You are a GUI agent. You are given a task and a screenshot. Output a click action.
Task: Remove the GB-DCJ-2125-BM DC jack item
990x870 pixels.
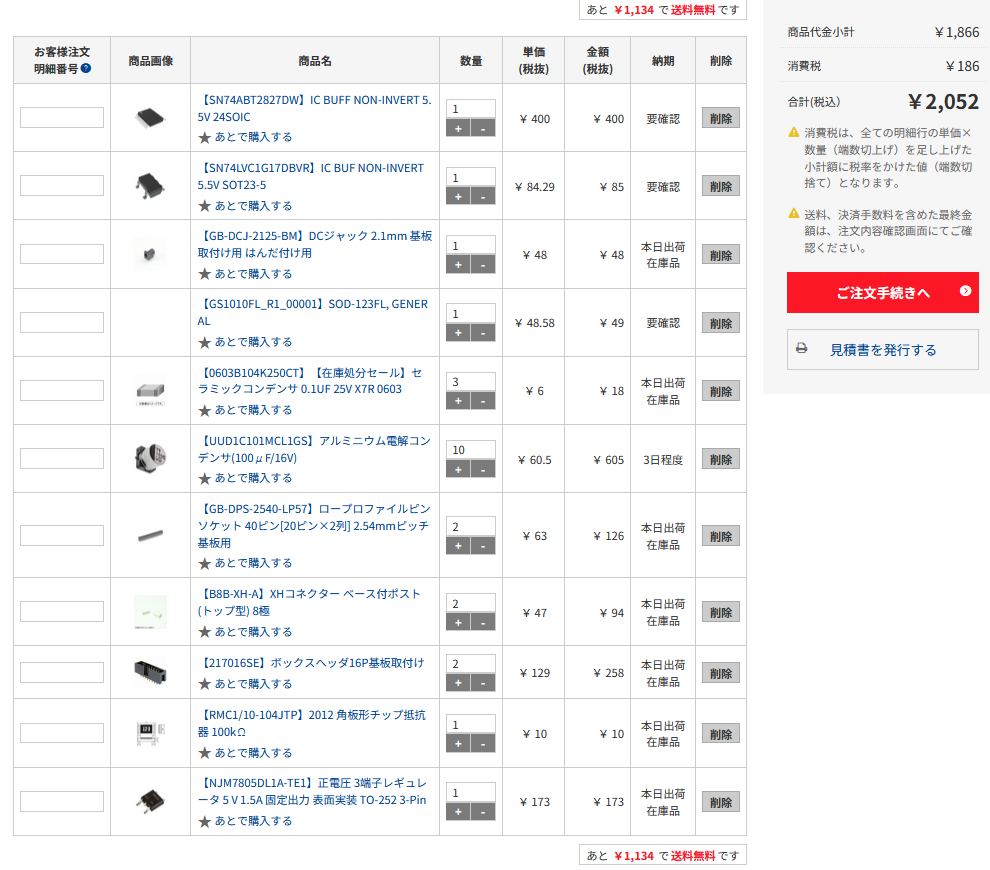click(720, 255)
